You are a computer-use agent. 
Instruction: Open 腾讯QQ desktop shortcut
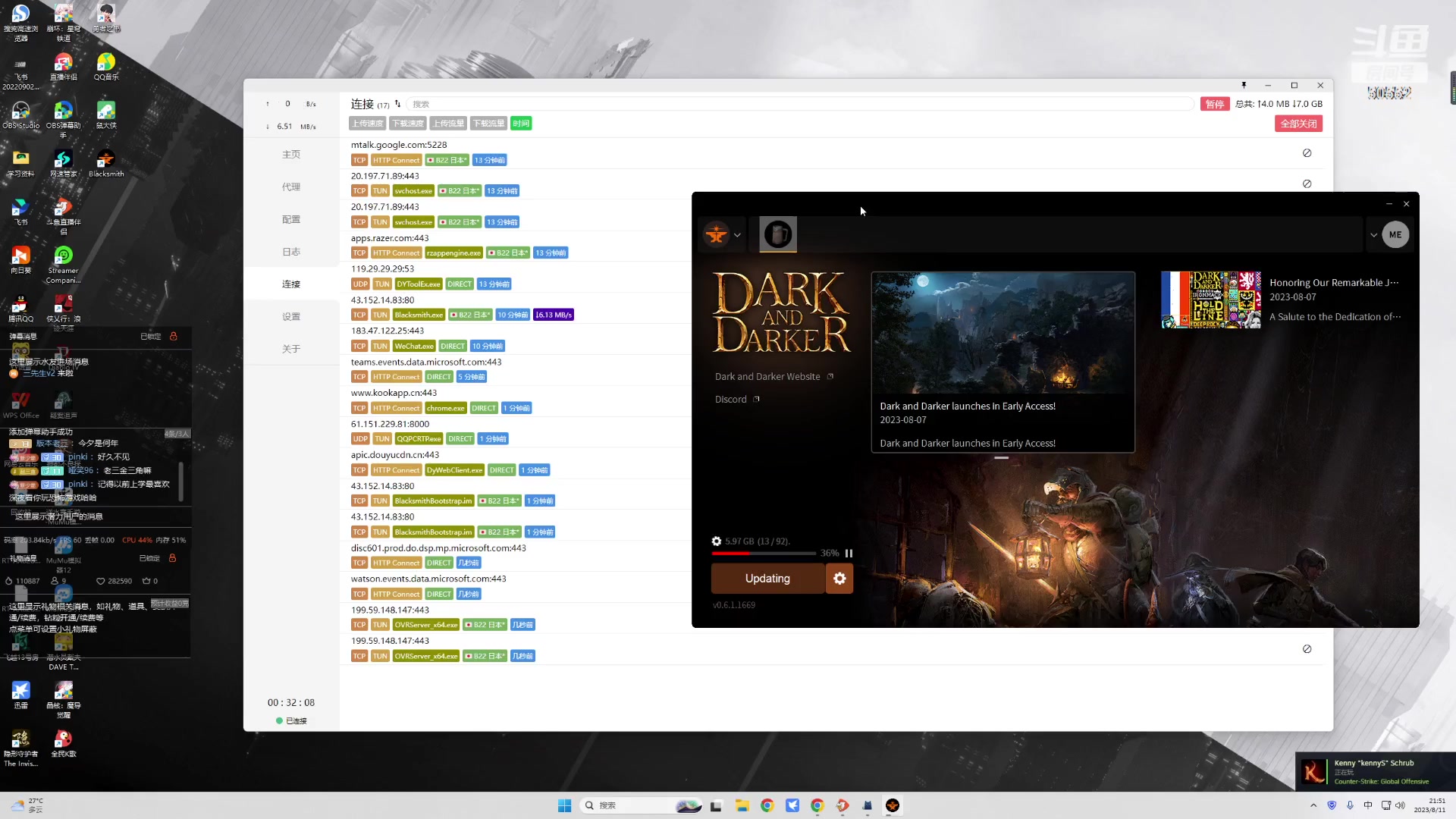point(21,309)
